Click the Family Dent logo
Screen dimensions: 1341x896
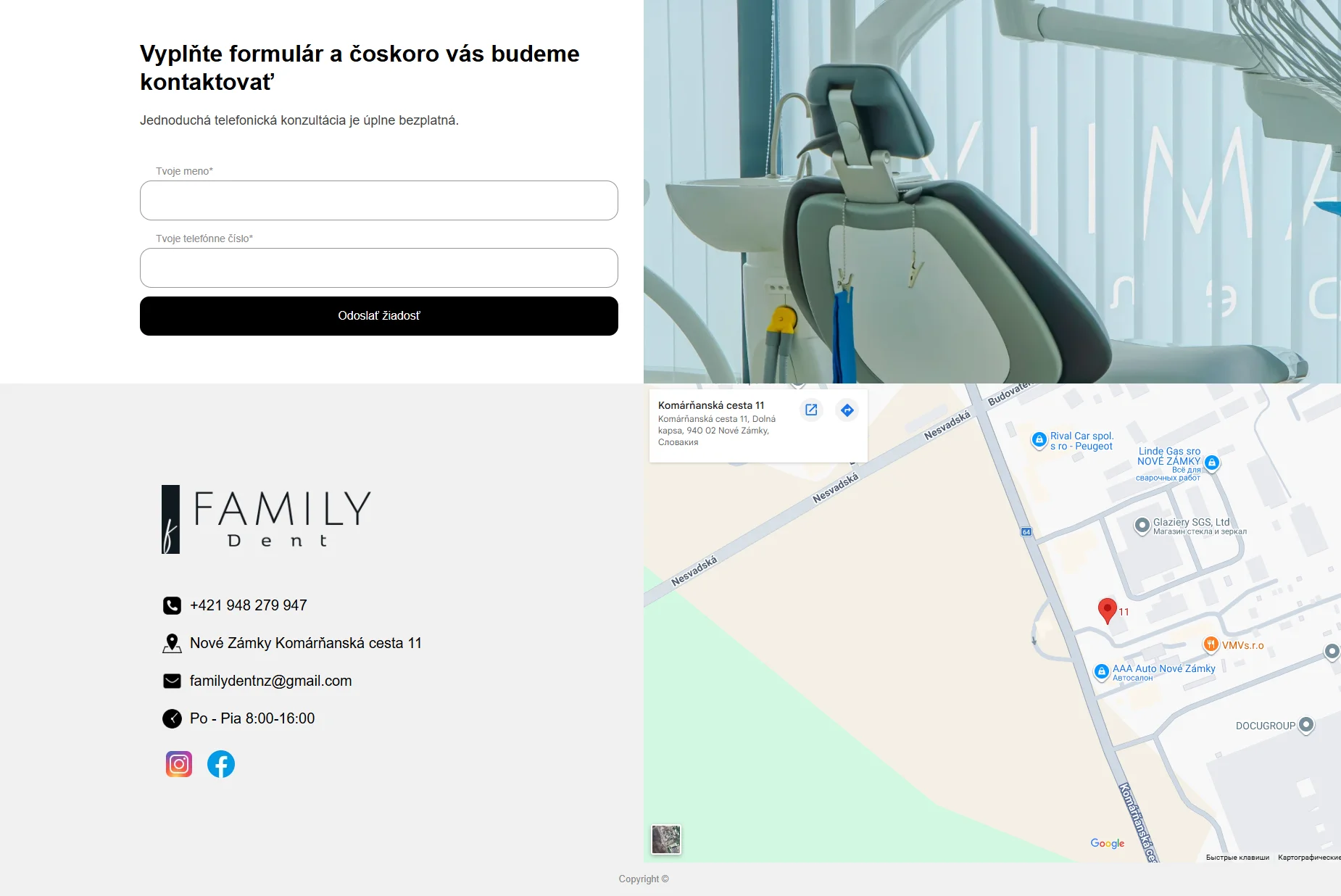click(266, 519)
